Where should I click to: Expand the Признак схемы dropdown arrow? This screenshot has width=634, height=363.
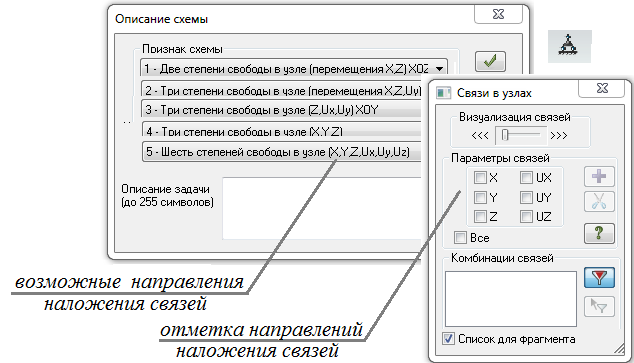440,69
